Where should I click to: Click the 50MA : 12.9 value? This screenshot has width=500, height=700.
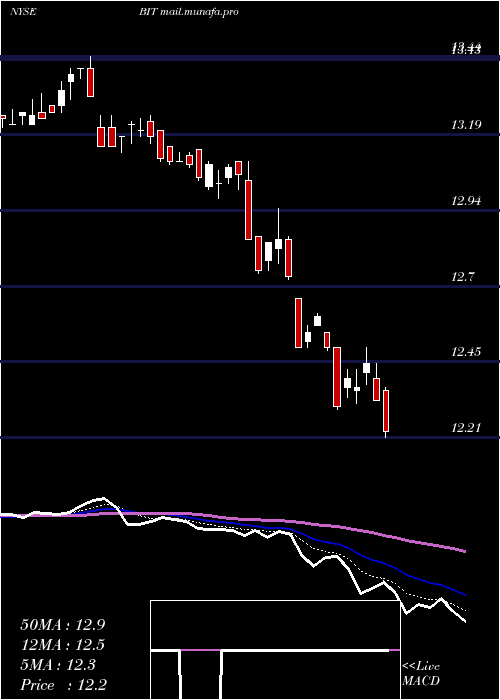pos(63,625)
